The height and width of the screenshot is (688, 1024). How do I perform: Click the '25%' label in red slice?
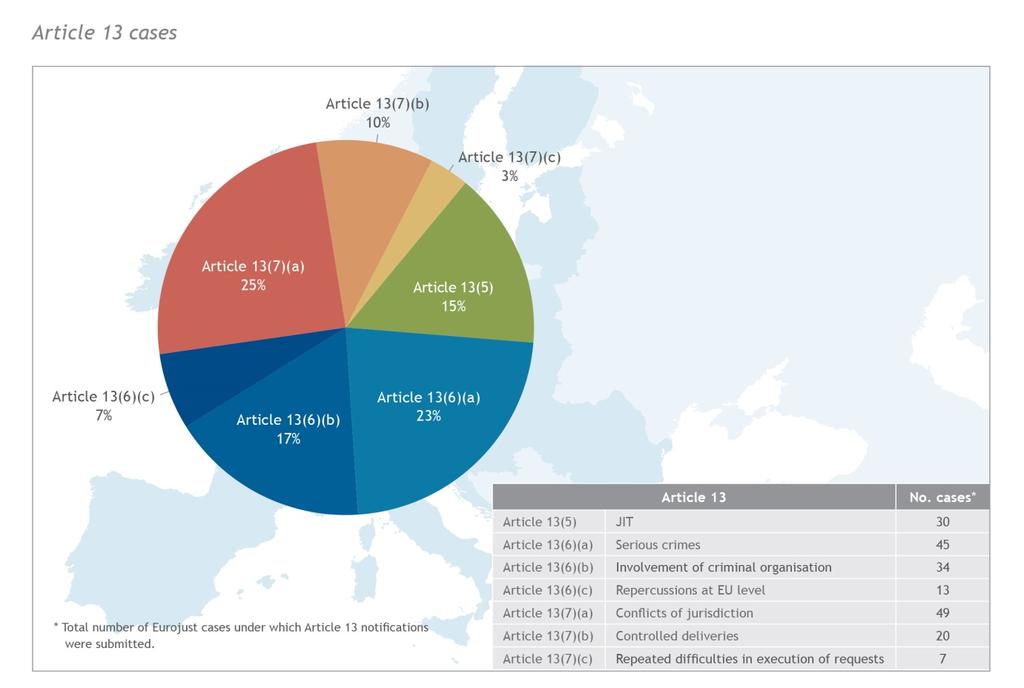coord(253,285)
